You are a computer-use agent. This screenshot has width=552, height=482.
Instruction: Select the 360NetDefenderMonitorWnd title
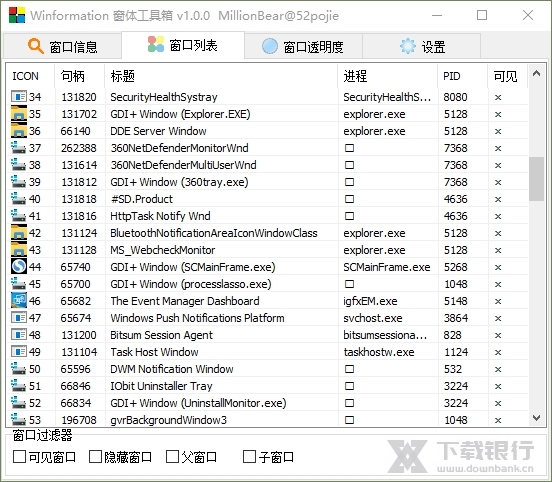[180, 148]
